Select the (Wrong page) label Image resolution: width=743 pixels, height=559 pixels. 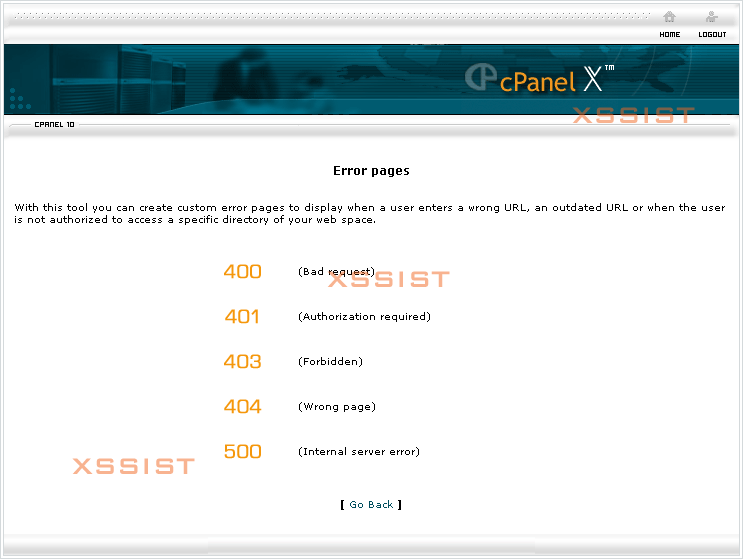(x=336, y=406)
